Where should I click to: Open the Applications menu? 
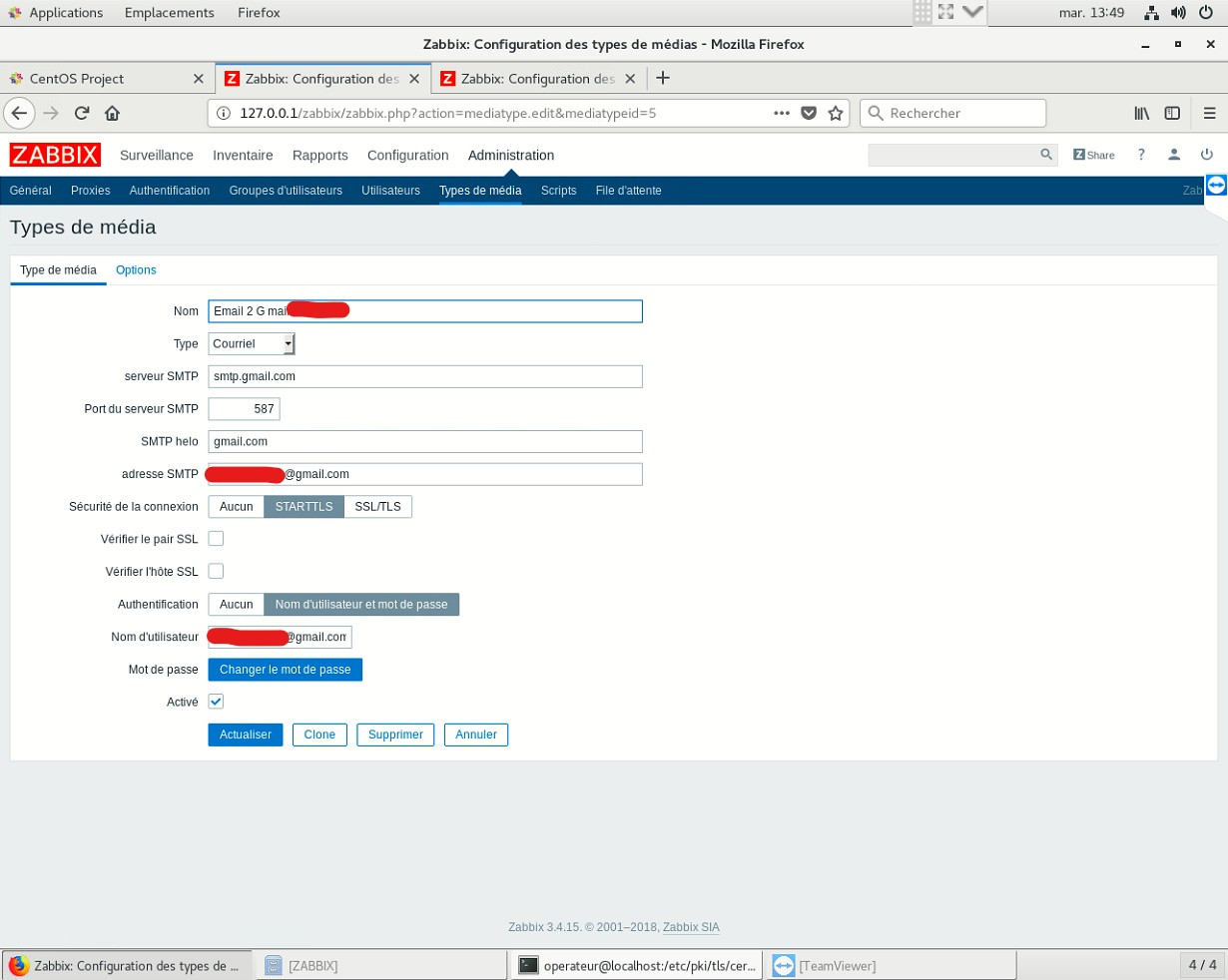66,13
